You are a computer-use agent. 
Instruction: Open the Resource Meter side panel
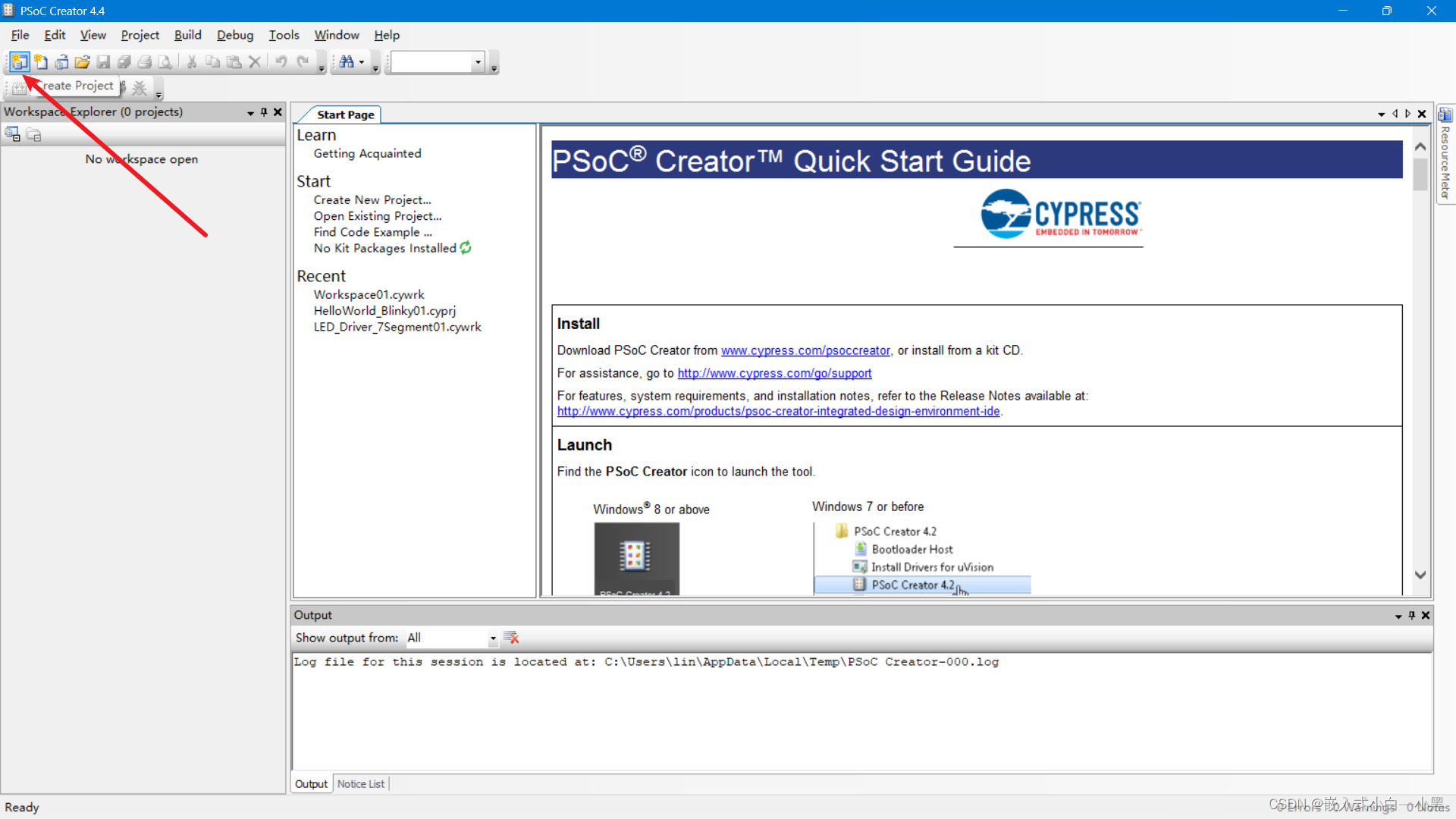pos(1445,153)
